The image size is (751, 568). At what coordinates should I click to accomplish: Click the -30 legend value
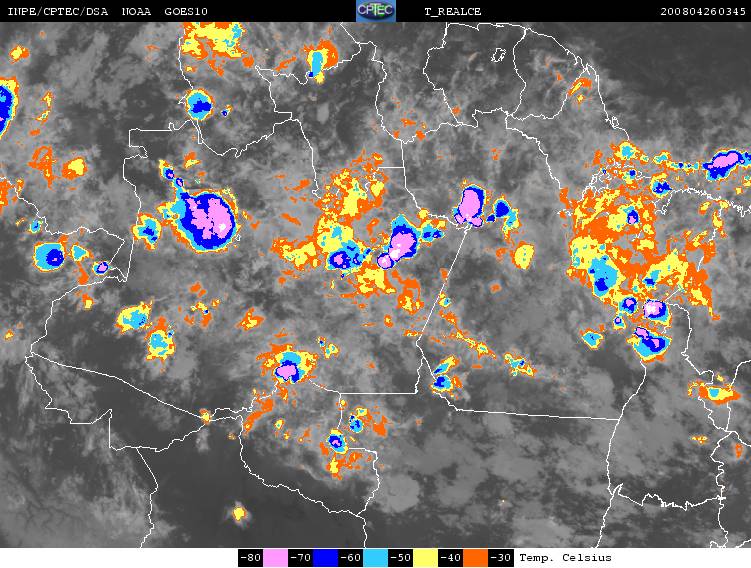[x=501, y=558]
